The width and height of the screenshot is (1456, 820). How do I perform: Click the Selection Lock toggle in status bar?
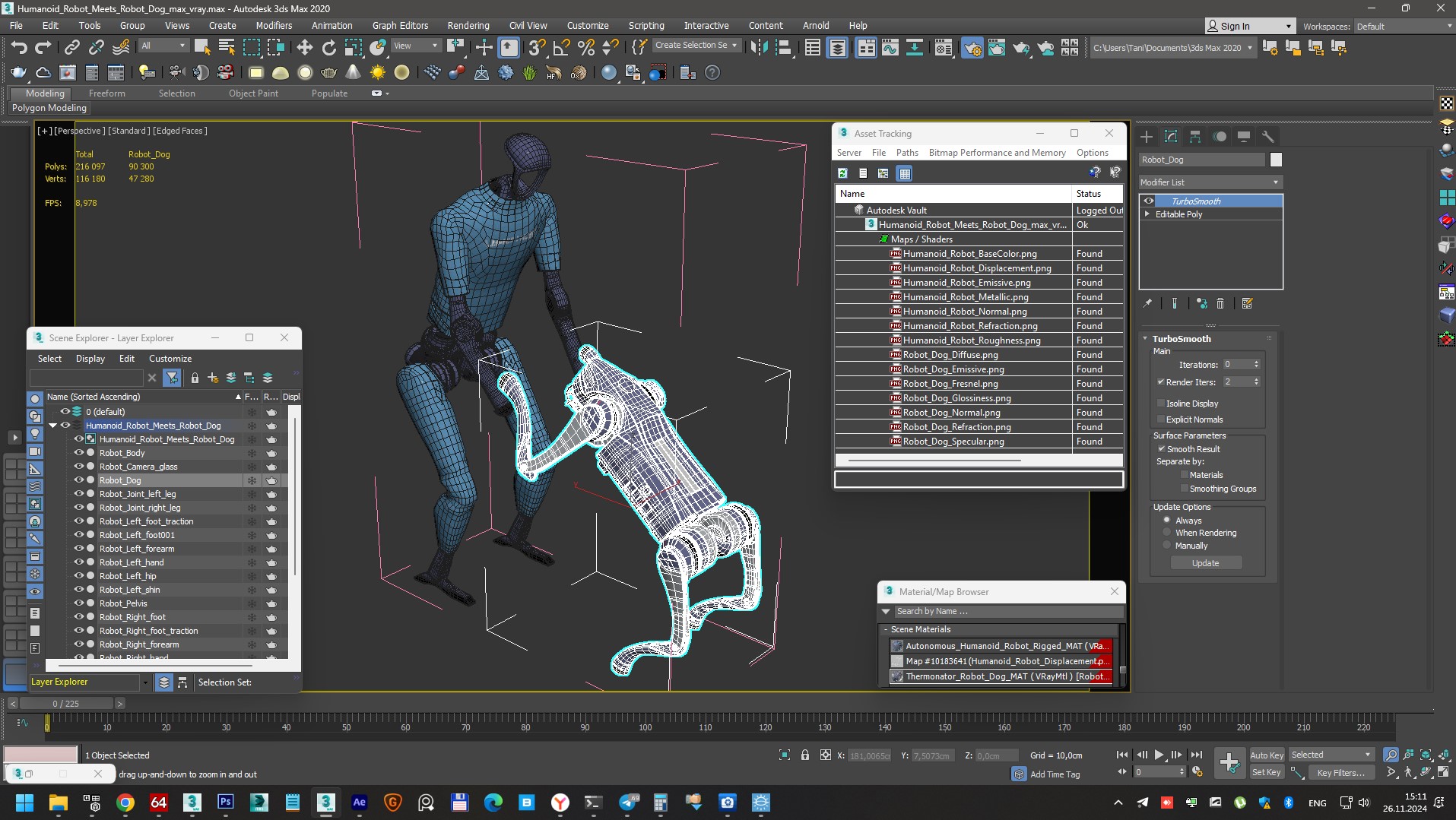pos(804,755)
